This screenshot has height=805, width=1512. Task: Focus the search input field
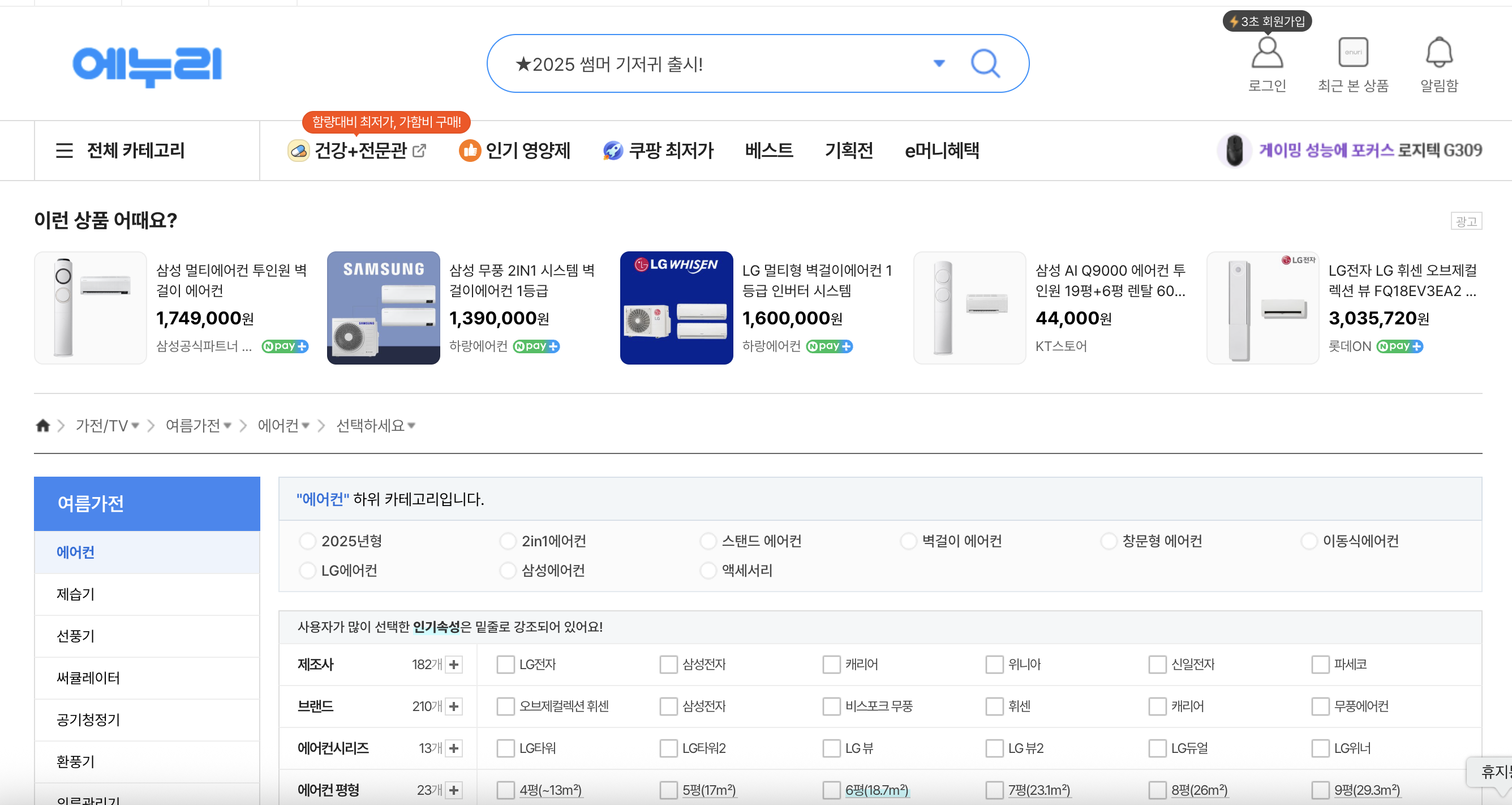pyautogui.click(x=716, y=63)
